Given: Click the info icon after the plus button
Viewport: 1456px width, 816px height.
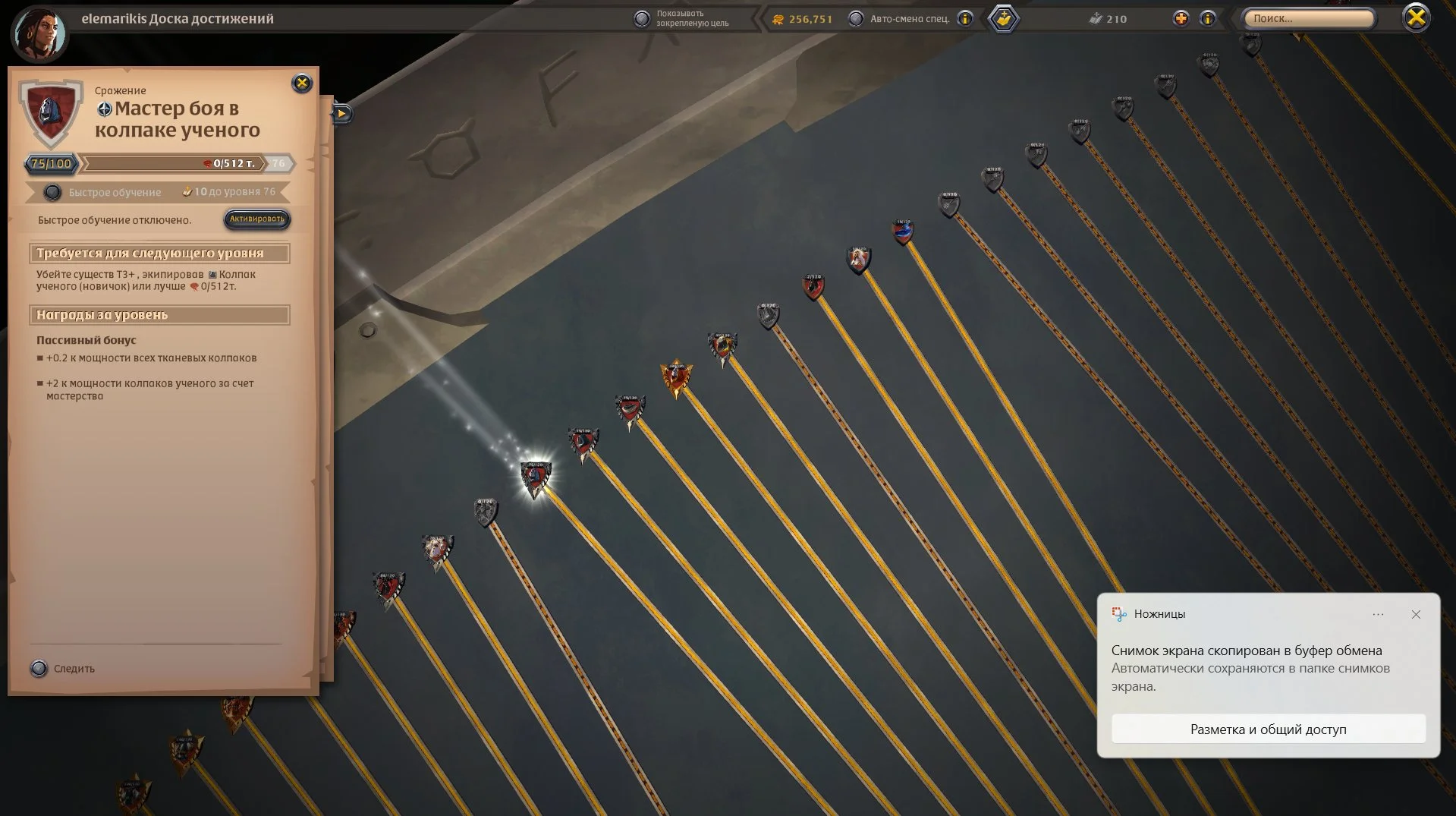Looking at the screenshot, I should pyautogui.click(x=1208, y=19).
